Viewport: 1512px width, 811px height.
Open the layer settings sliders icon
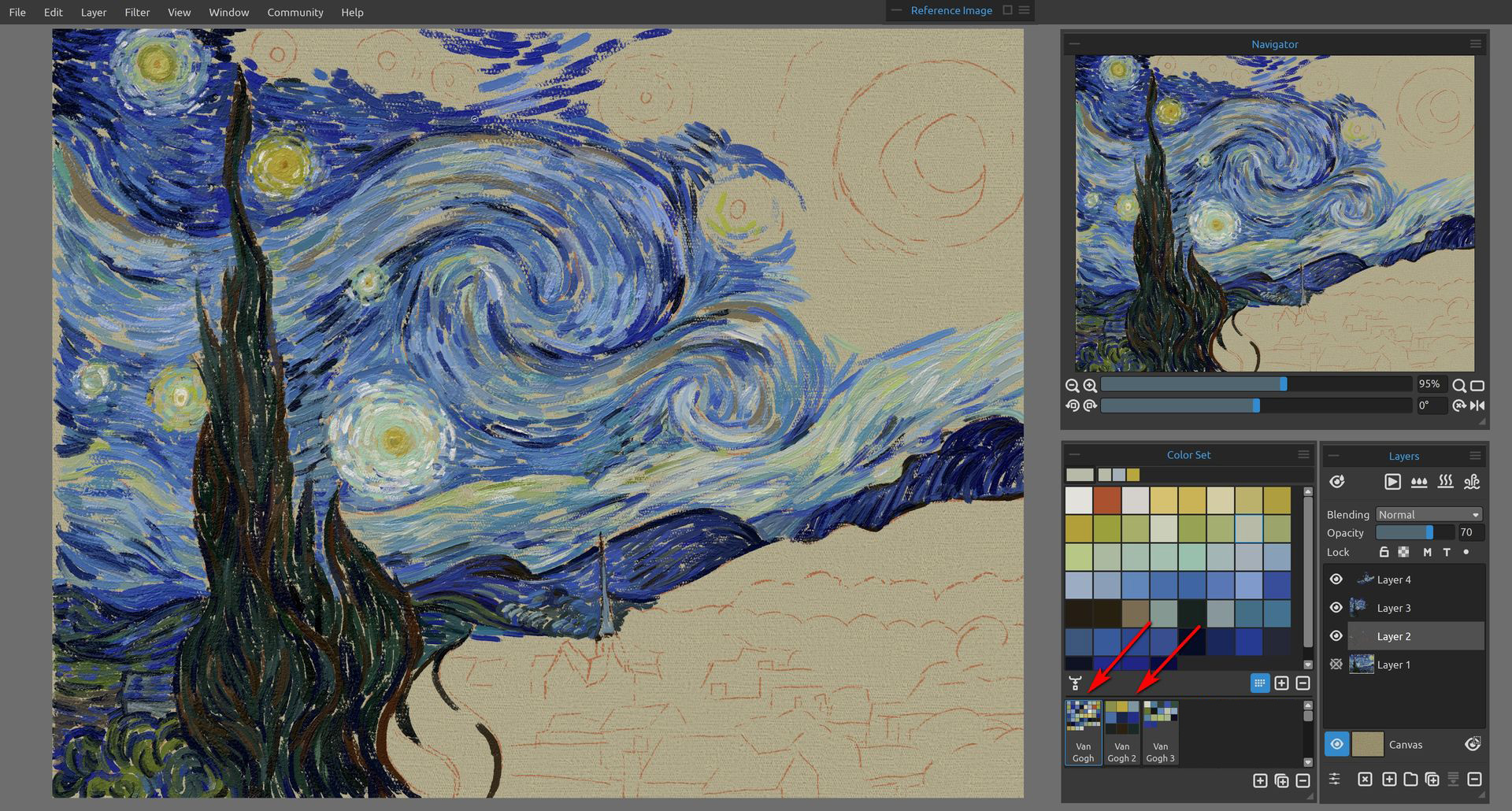[x=1334, y=779]
